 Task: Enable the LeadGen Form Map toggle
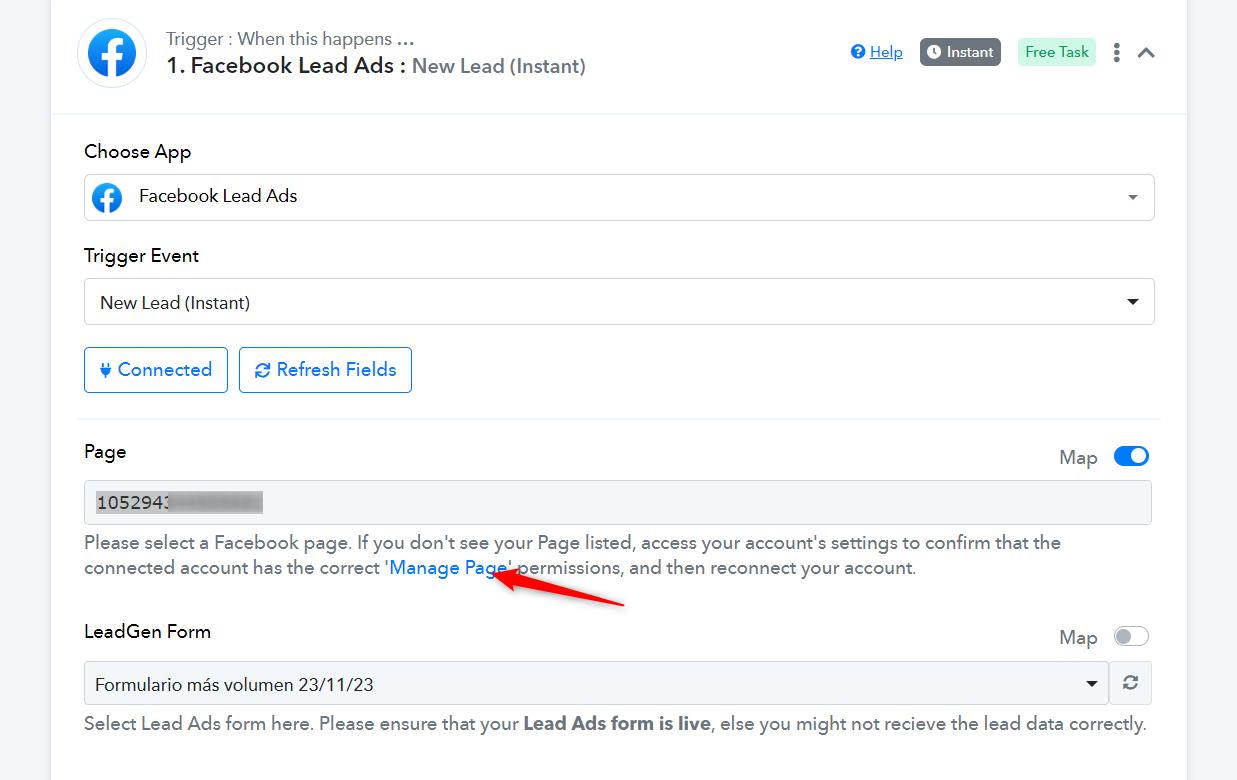click(x=1132, y=636)
